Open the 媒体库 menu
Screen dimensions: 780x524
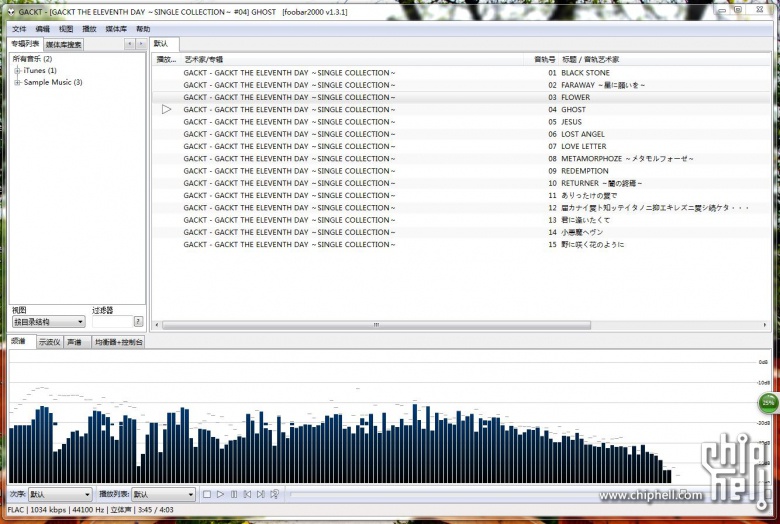[x=116, y=29]
